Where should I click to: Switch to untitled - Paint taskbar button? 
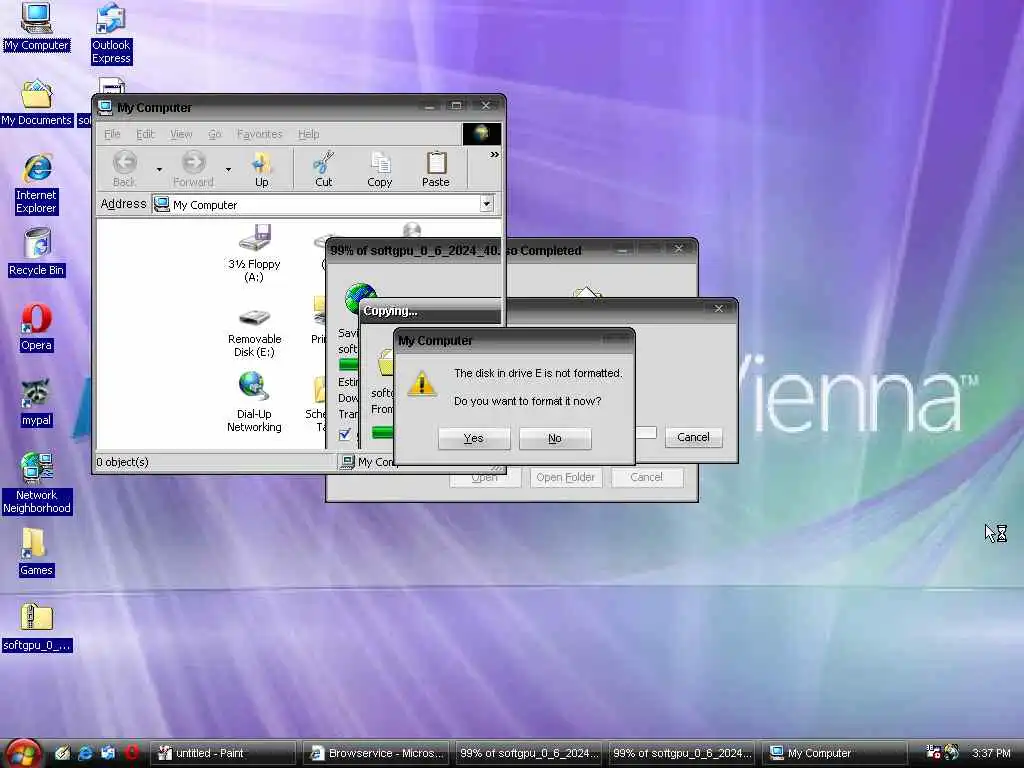(x=224, y=753)
